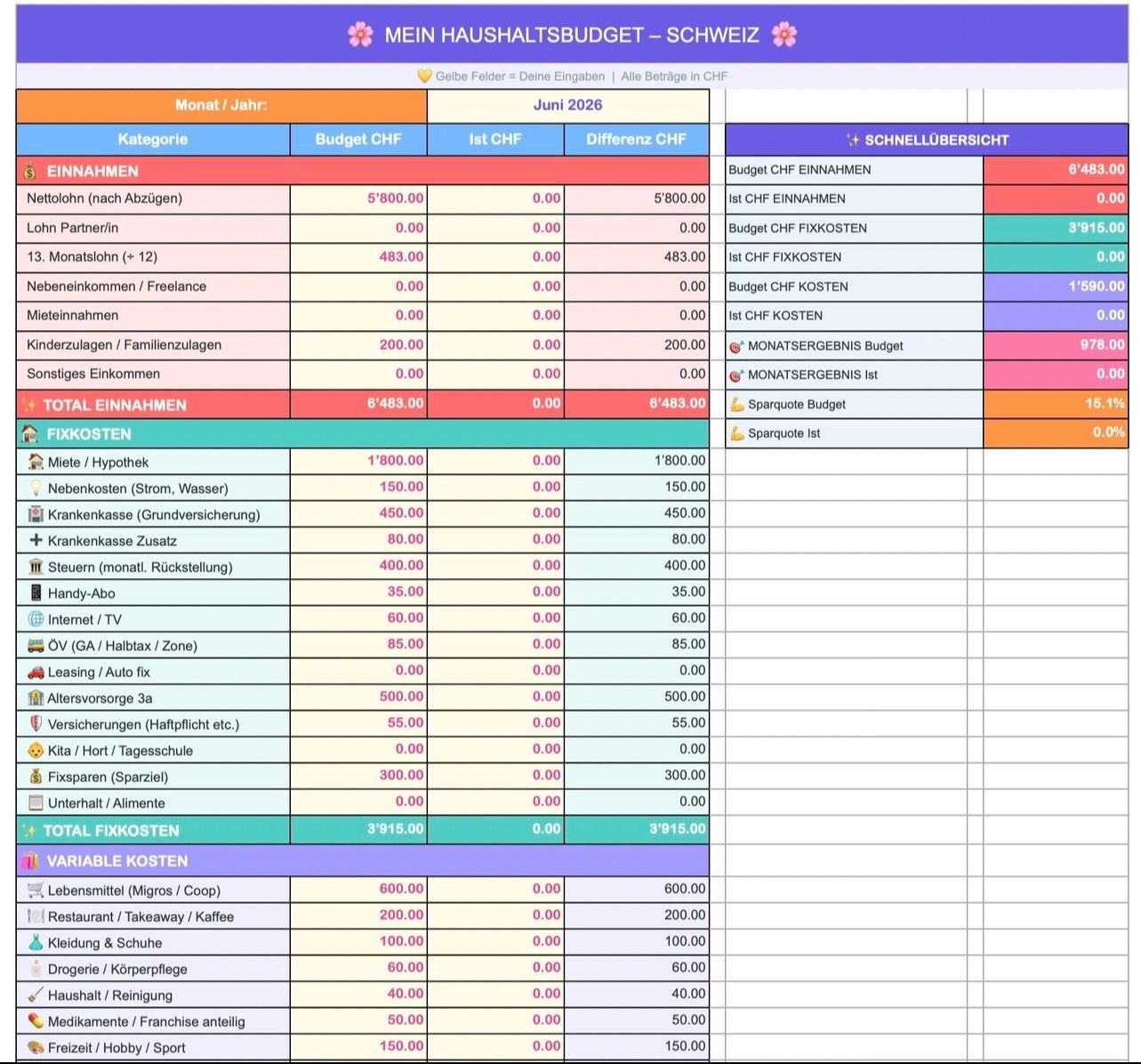Click the flexed arm icon beside Sparquote Budget
Viewport: 1141px width, 1064px height.
click(x=736, y=404)
